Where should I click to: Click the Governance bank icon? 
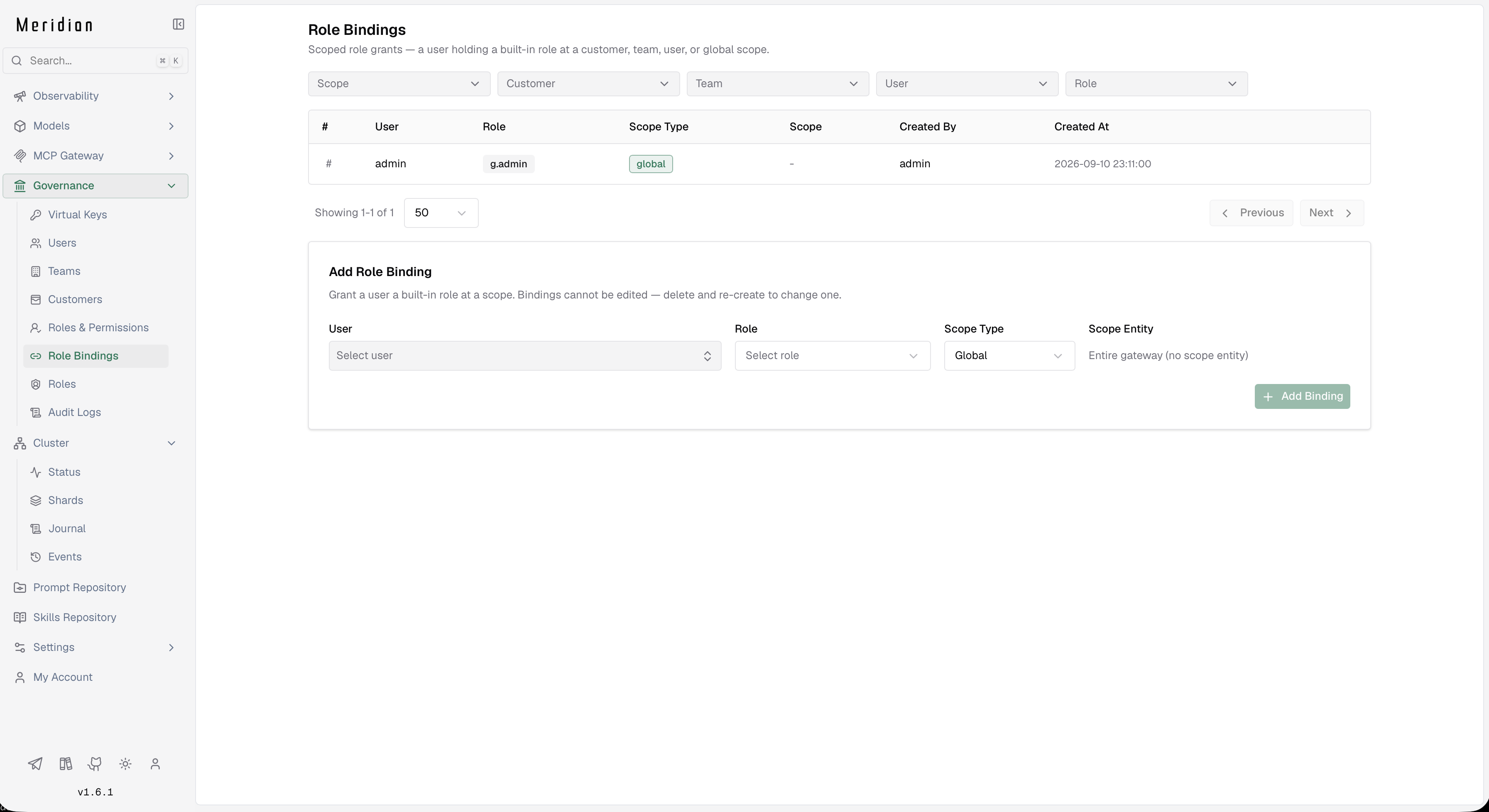click(20, 186)
